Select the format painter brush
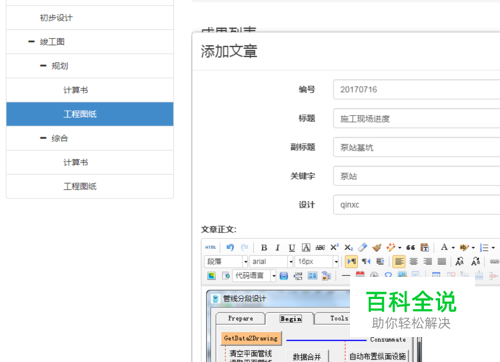 point(377,248)
